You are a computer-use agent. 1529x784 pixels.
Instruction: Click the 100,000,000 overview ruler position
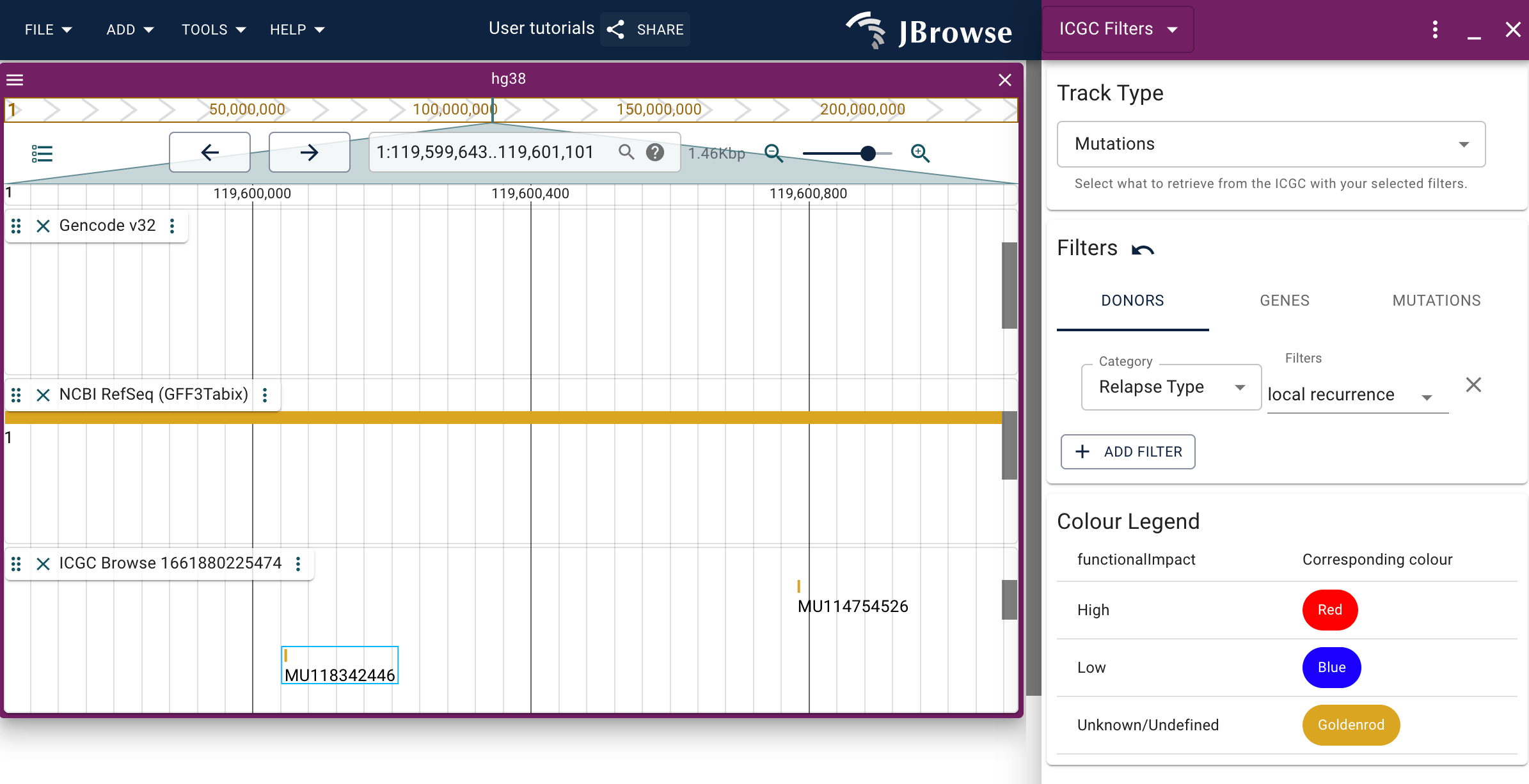(x=454, y=109)
